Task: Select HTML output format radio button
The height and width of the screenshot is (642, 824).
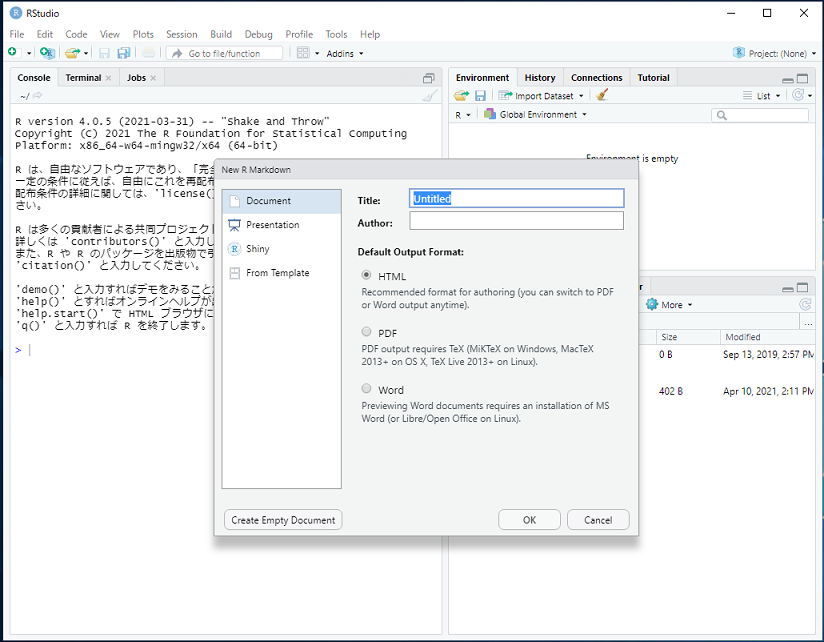Action: [x=367, y=275]
